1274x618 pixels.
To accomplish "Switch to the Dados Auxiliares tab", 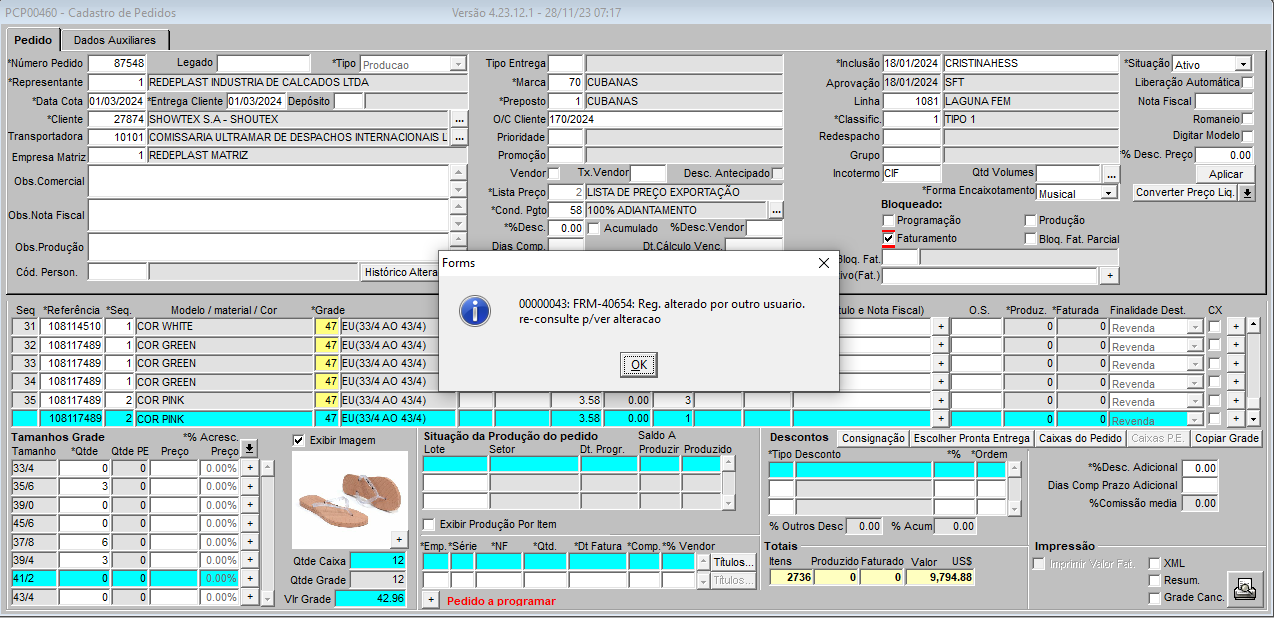I will pos(115,40).
